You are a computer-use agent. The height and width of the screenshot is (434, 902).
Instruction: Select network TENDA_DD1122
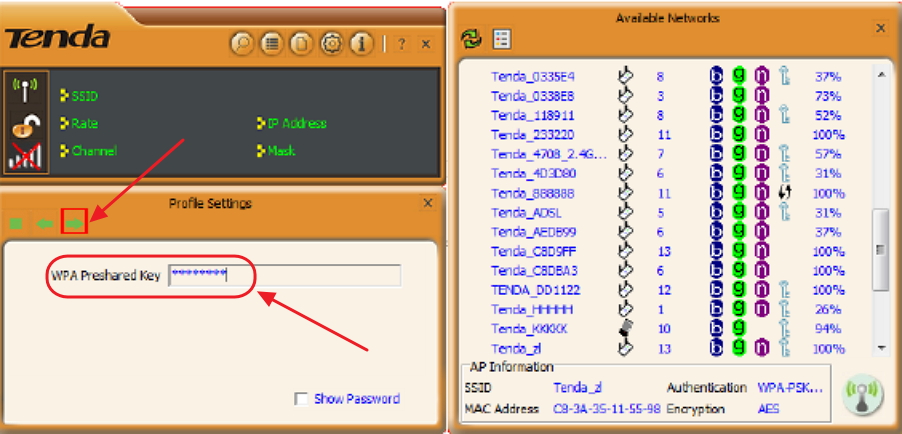(x=536, y=290)
